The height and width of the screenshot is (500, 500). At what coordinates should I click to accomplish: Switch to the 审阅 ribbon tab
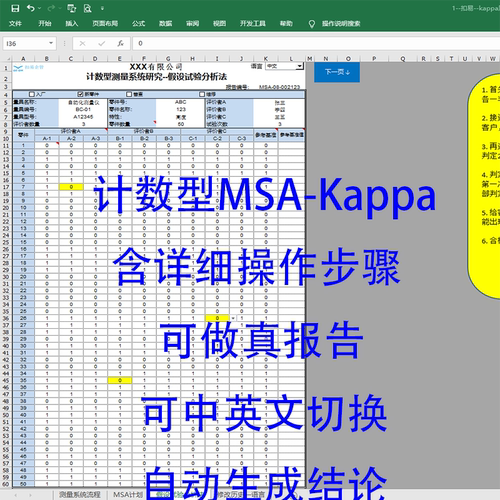point(192,23)
